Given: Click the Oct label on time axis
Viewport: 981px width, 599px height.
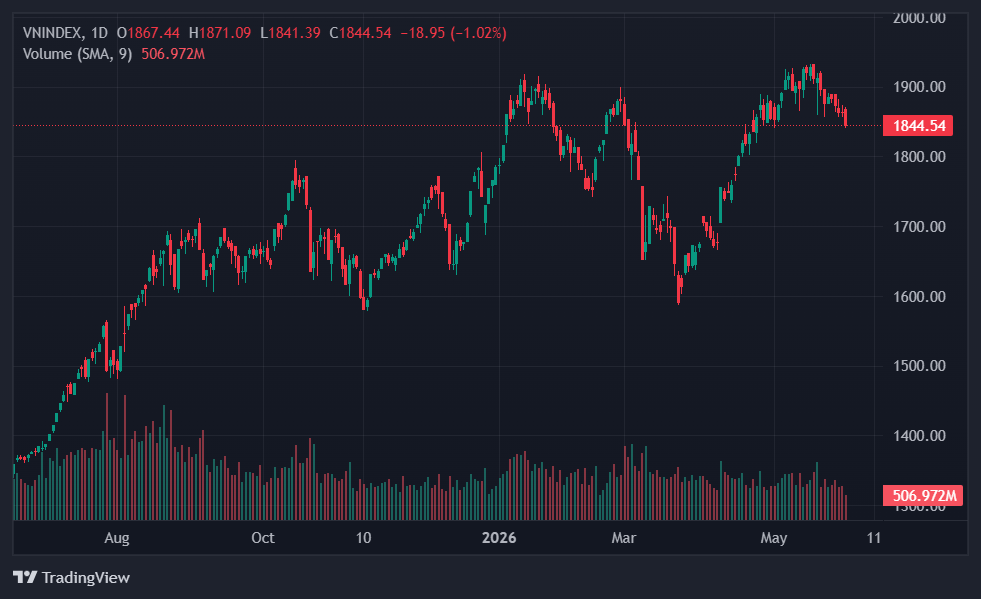Looking at the screenshot, I should pyautogui.click(x=263, y=538).
